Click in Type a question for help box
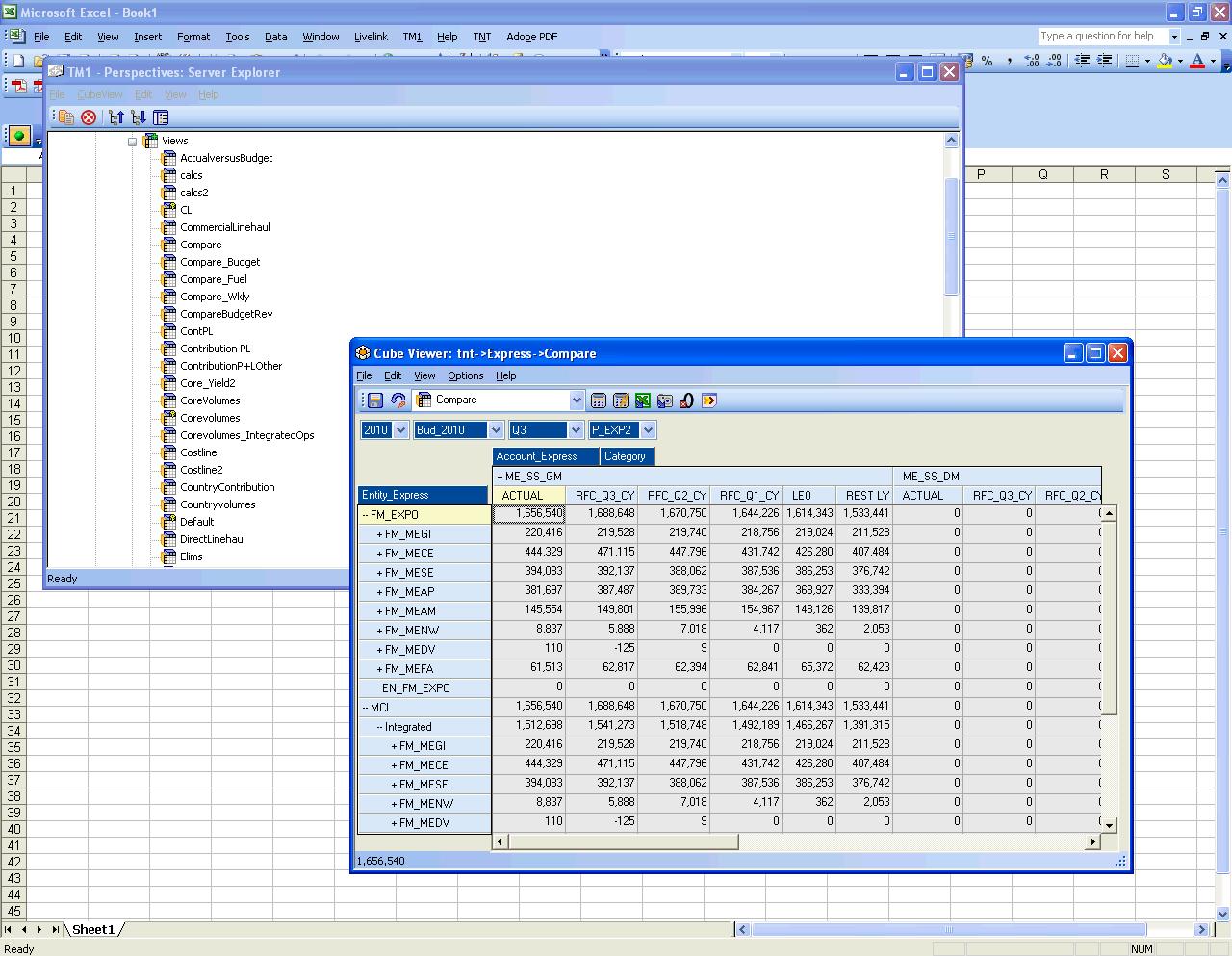The width and height of the screenshot is (1232, 956). (1102, 37)
